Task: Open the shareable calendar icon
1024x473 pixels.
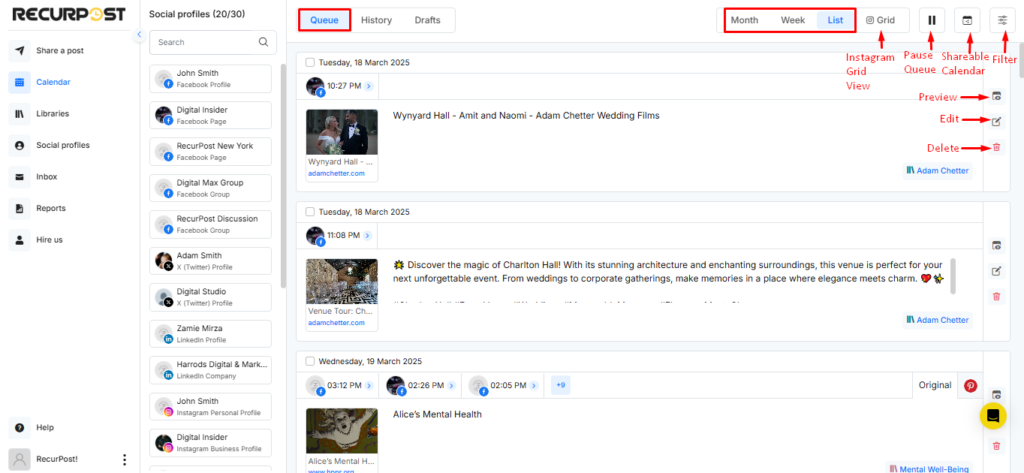Action: click(x=967, y=20)
